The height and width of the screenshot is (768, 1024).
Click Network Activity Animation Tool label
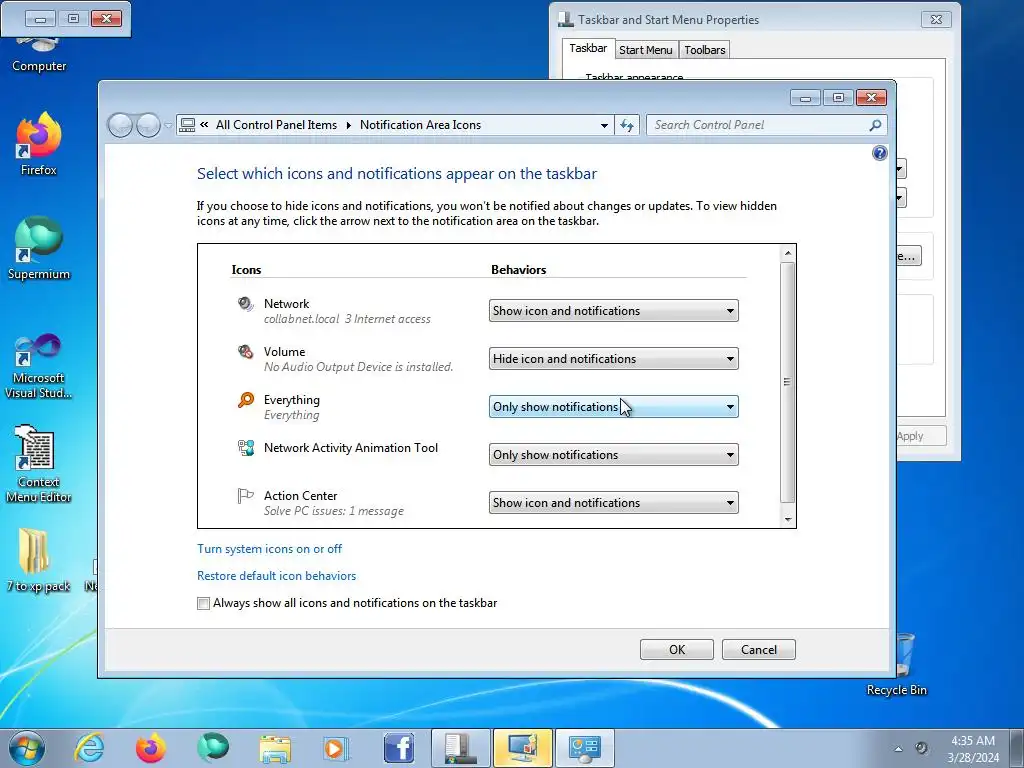pyautogui.click(x=351, y=448)
